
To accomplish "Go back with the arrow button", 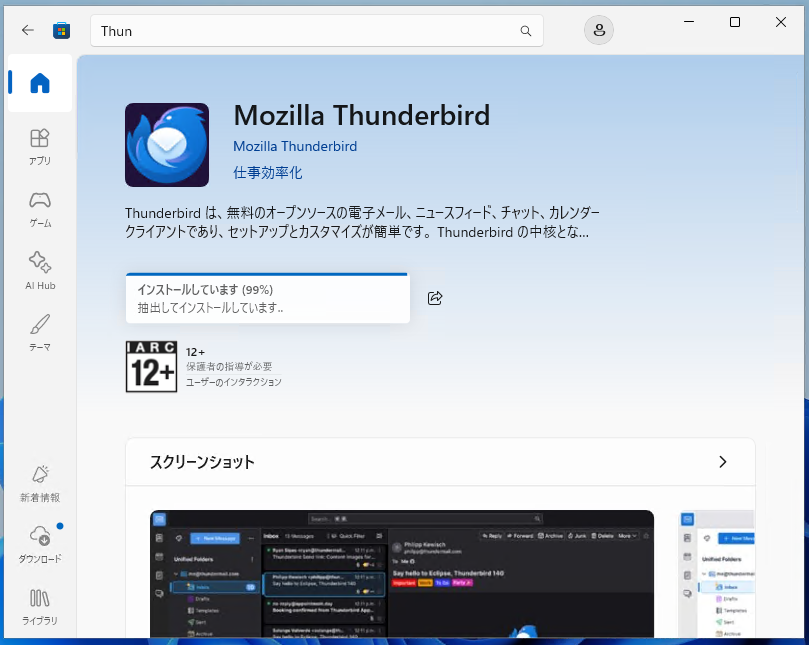I will pyautogui.click(x=28, y=30).
